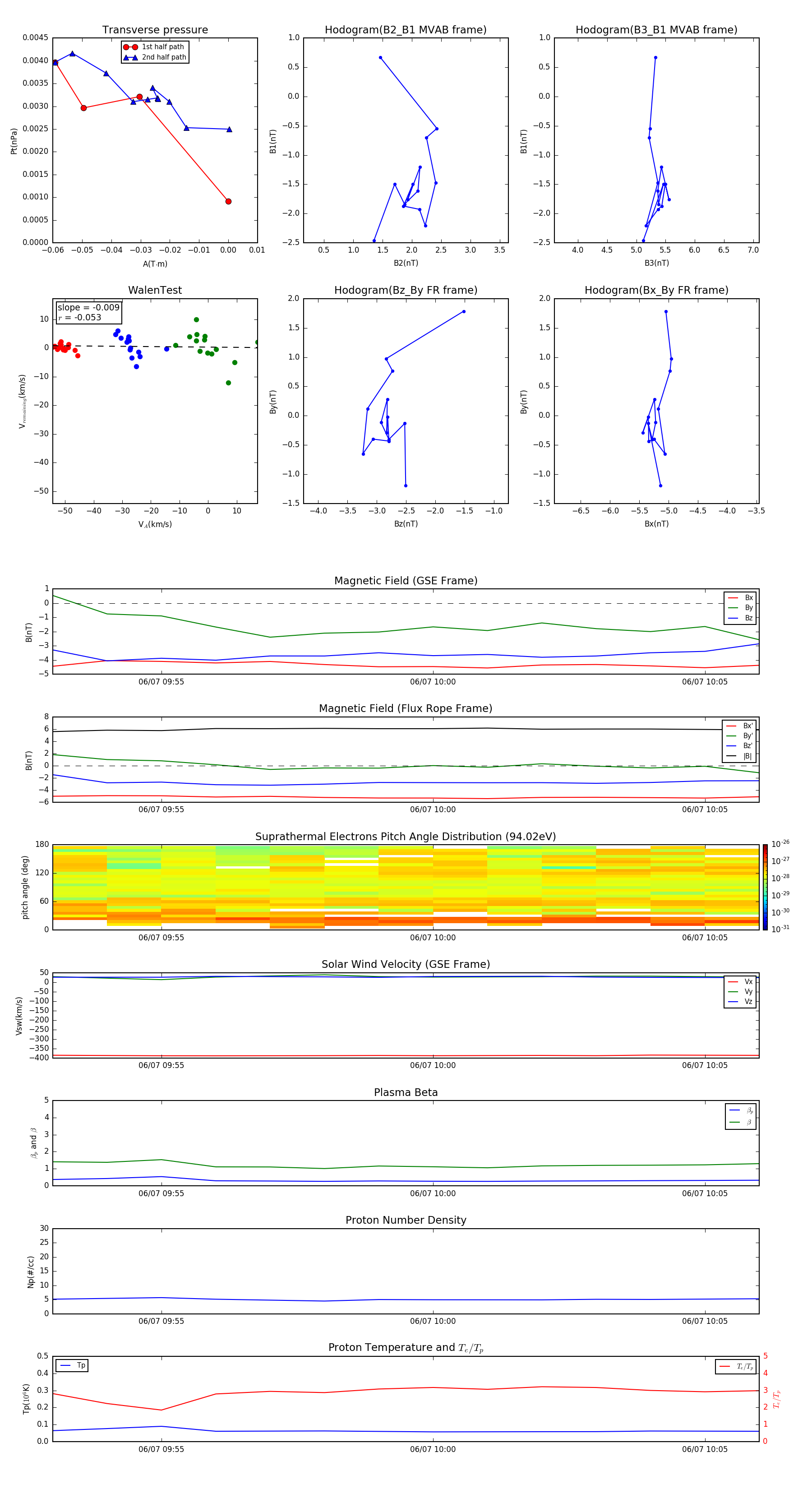Click the 'Transverse pressure' plot title

pos(155,30)
